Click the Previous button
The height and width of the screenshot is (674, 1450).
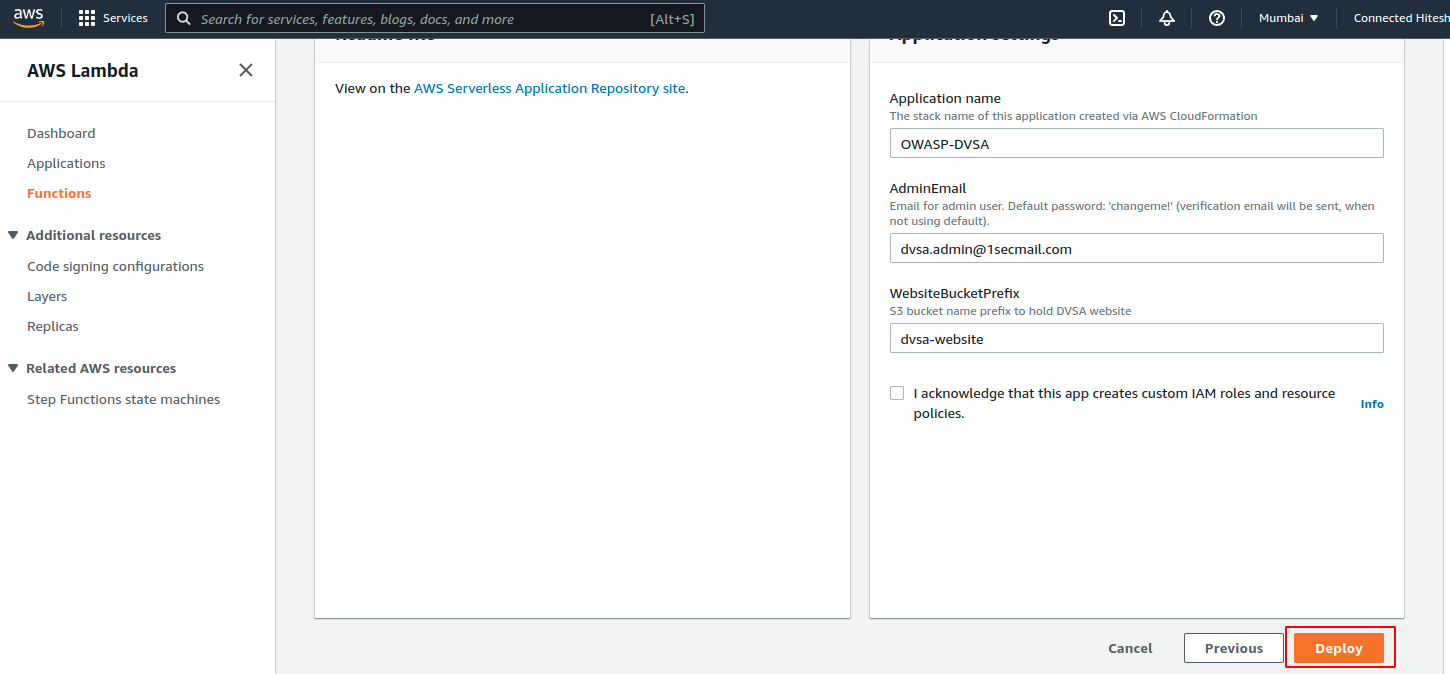pyautogui.click(x=1233, y=647)
